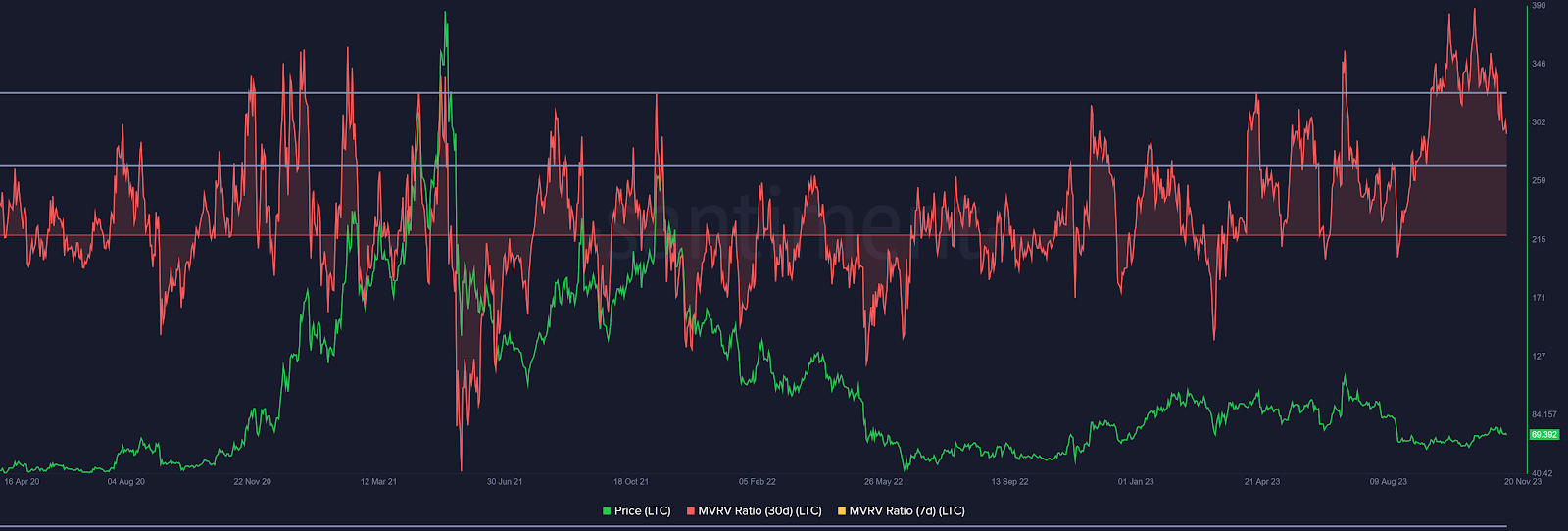The height and width of the screenshot is (531, 1568).
Task: Click the '26 May 22' date label
Action: [x=884, y=482]
